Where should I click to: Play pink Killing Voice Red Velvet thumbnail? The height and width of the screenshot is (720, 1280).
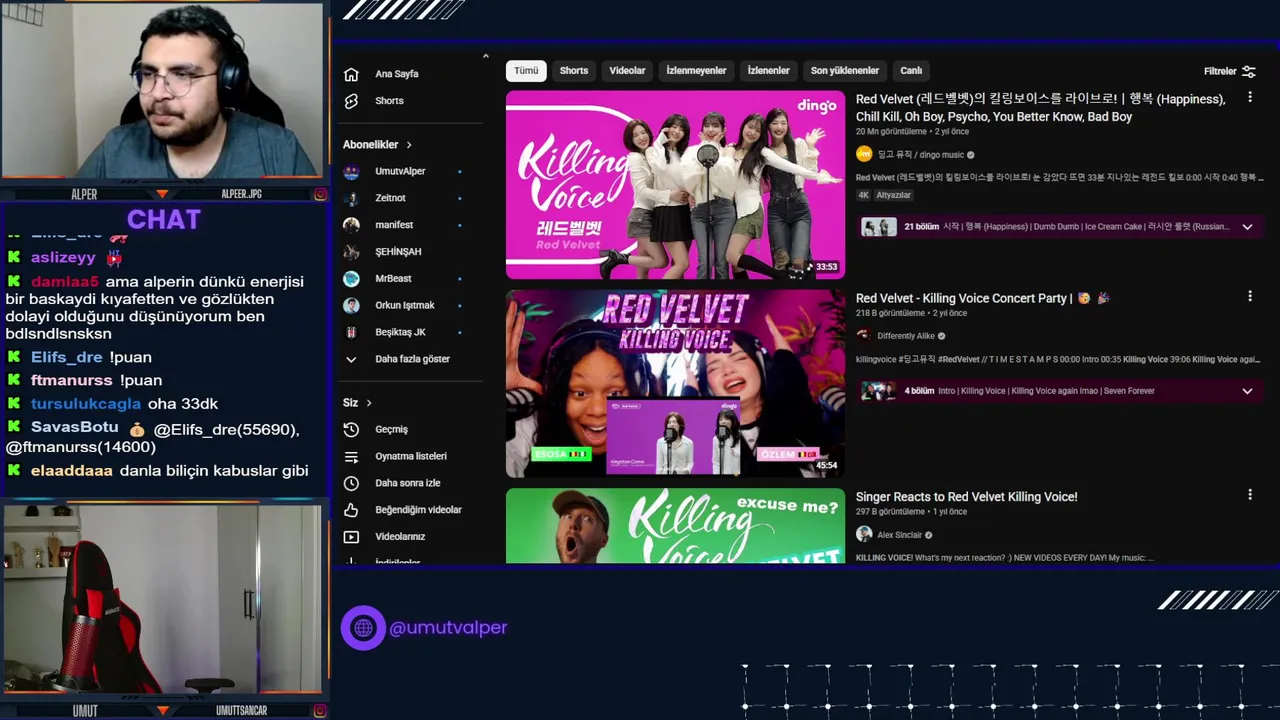pyautogui.click(x=675, y=185)
